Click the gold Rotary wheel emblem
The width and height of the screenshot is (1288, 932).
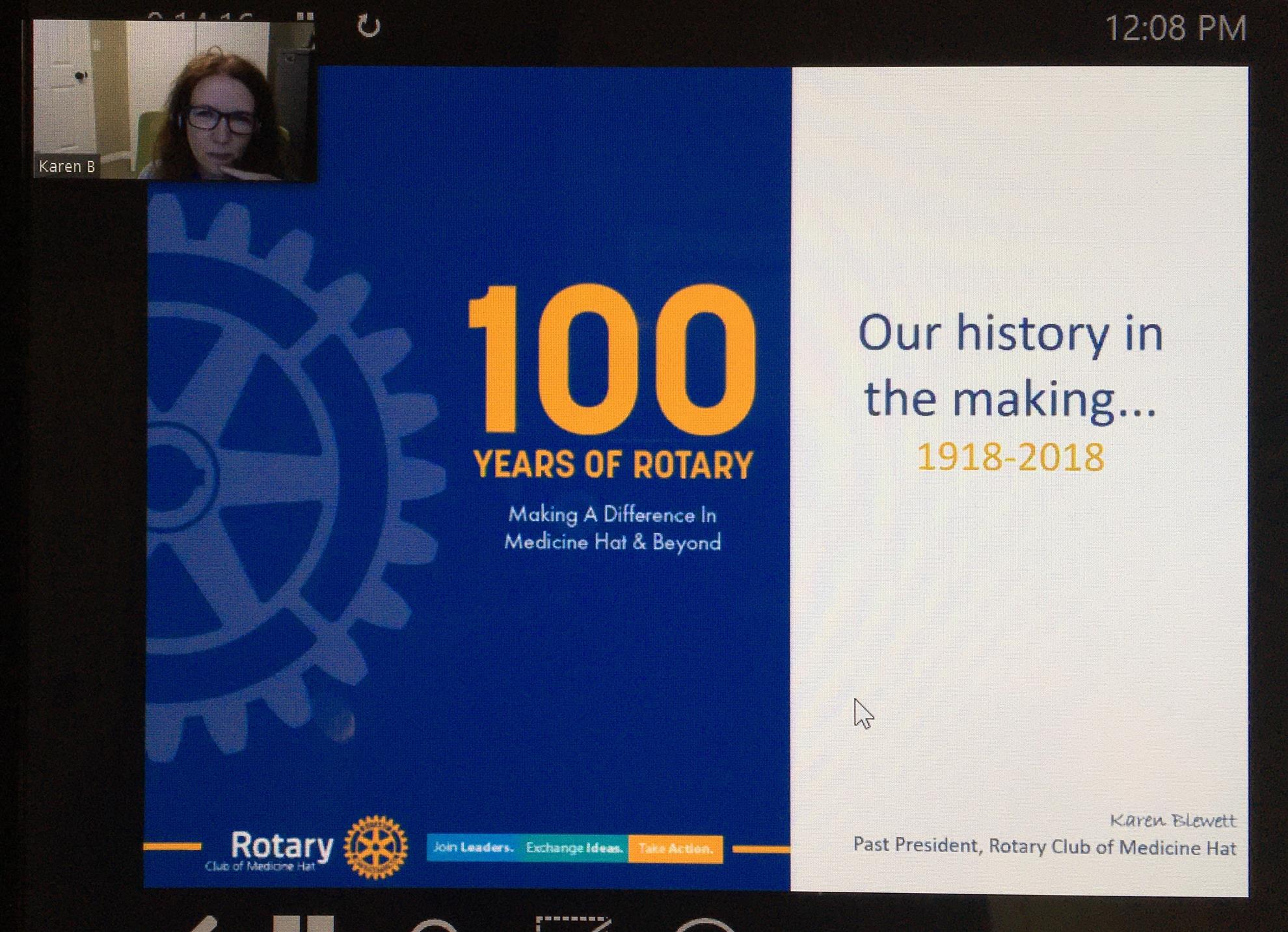click(x=375, y=847)
